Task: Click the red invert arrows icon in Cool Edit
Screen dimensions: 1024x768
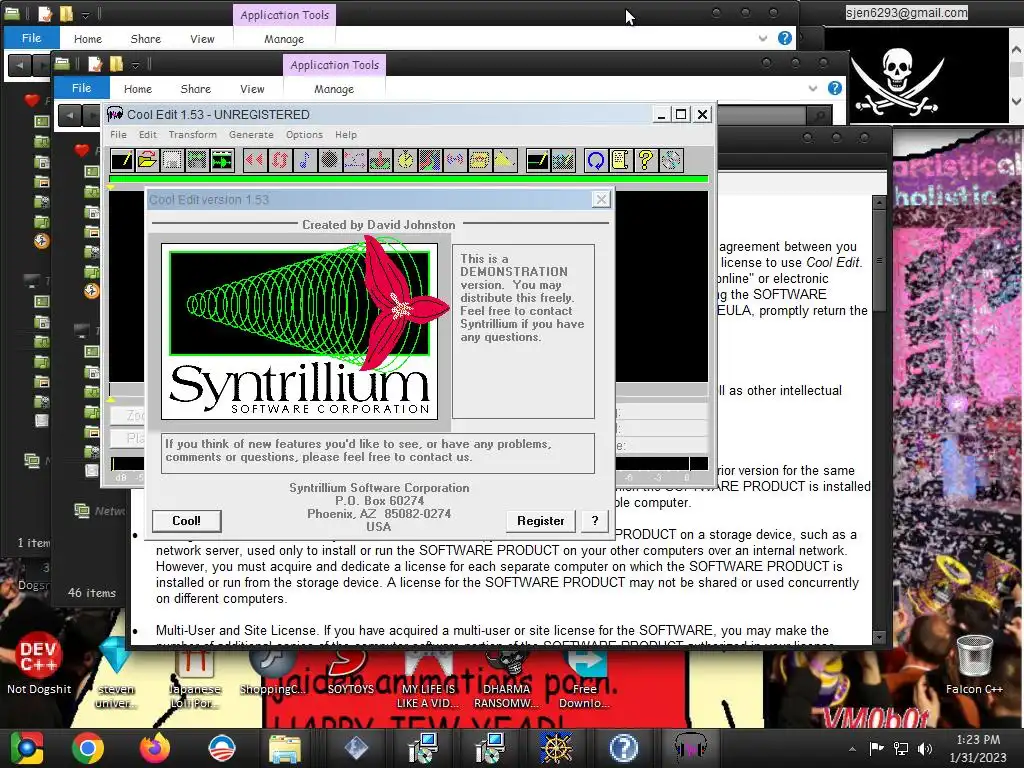Action: [280, 160]
